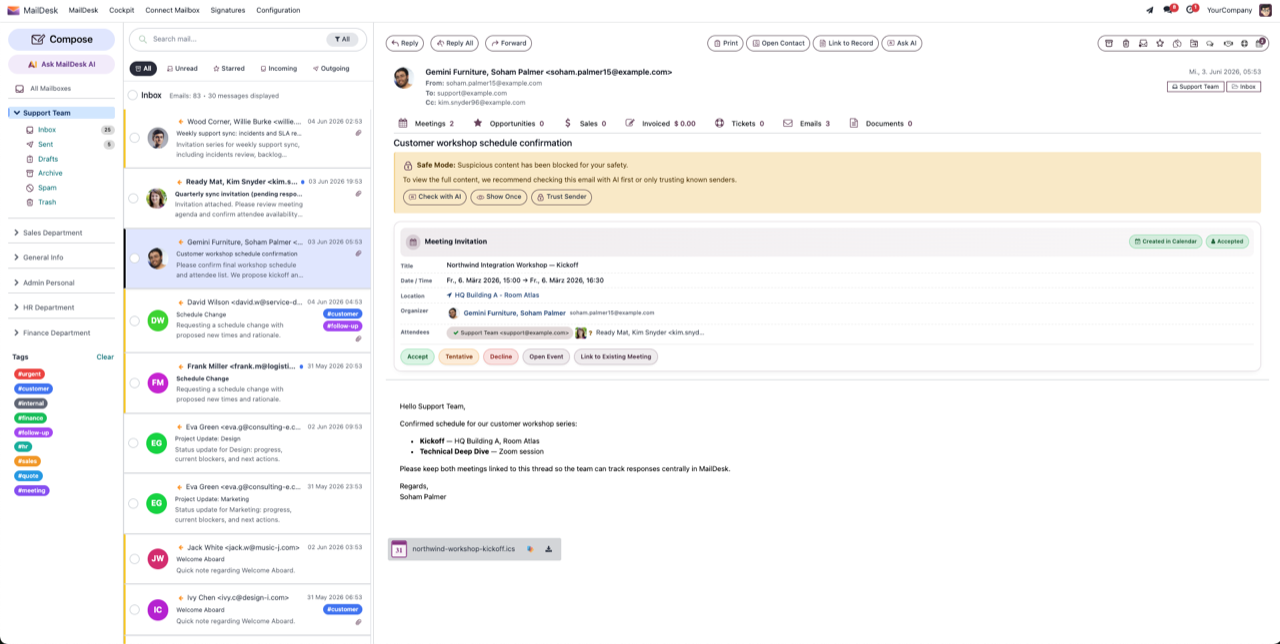Viewport: 1280px width, 644px height.
Task: Open the Drafts folder
Action: tap(48, 159)
